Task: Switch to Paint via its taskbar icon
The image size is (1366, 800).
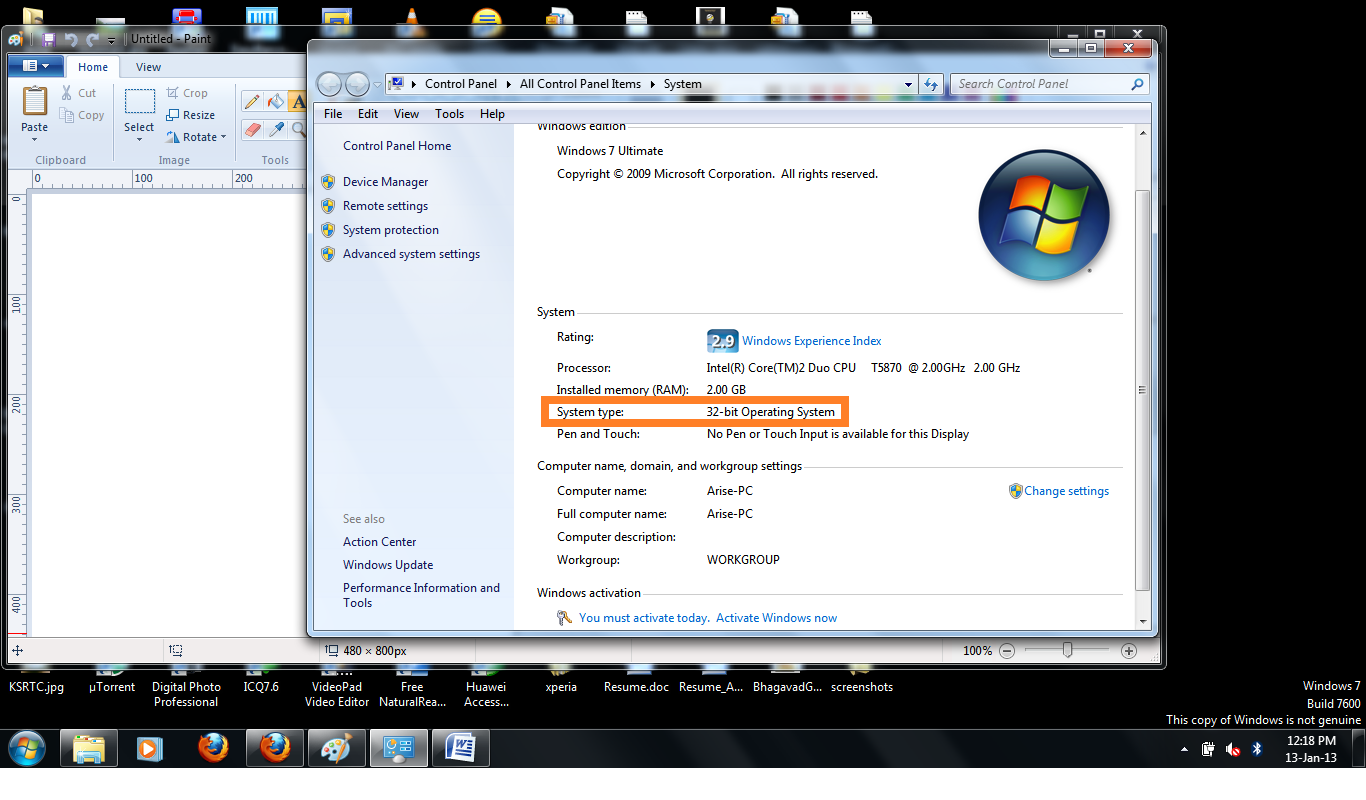Action: tap(337, 748)
